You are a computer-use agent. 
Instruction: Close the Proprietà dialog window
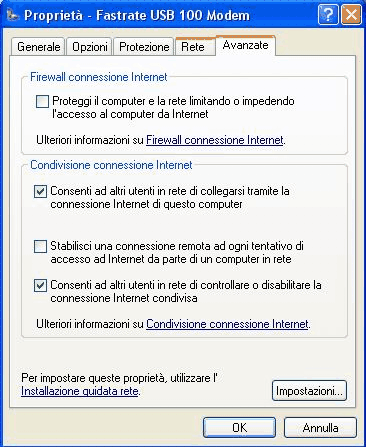[351, 15]
